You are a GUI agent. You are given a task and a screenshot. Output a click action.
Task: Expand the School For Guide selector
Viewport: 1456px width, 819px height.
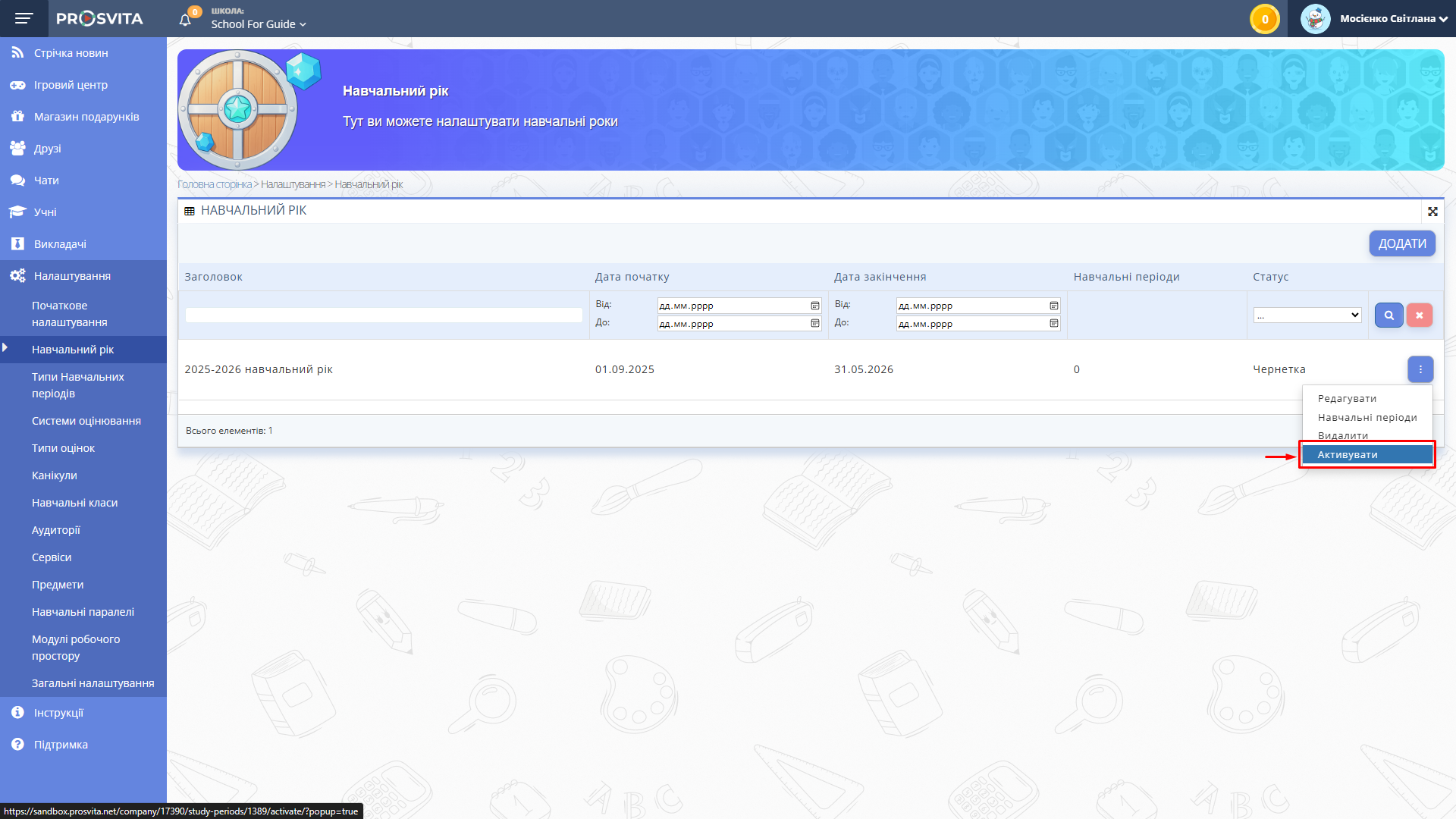click(259, 24)
